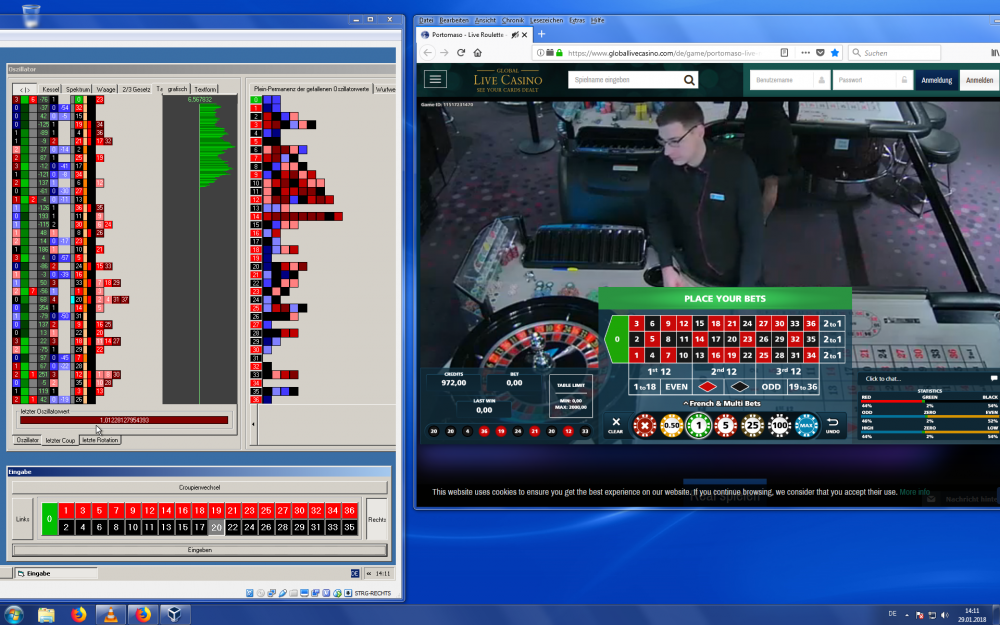This screenshot has height=625, width=1000.
Task: Open the Pocket save icon
Action: coord(820,53)
